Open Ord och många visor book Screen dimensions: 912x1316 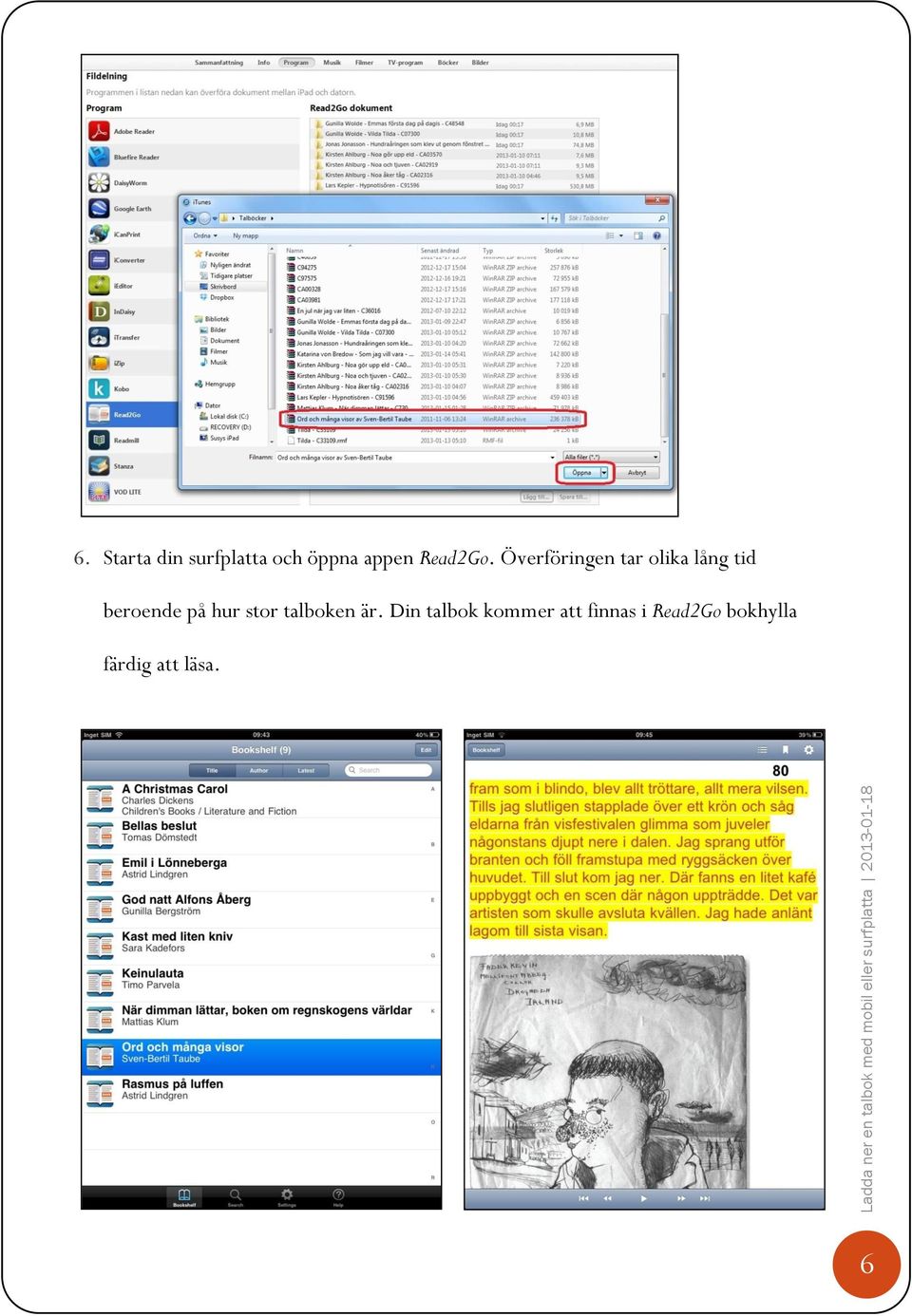click(261, 1057)
